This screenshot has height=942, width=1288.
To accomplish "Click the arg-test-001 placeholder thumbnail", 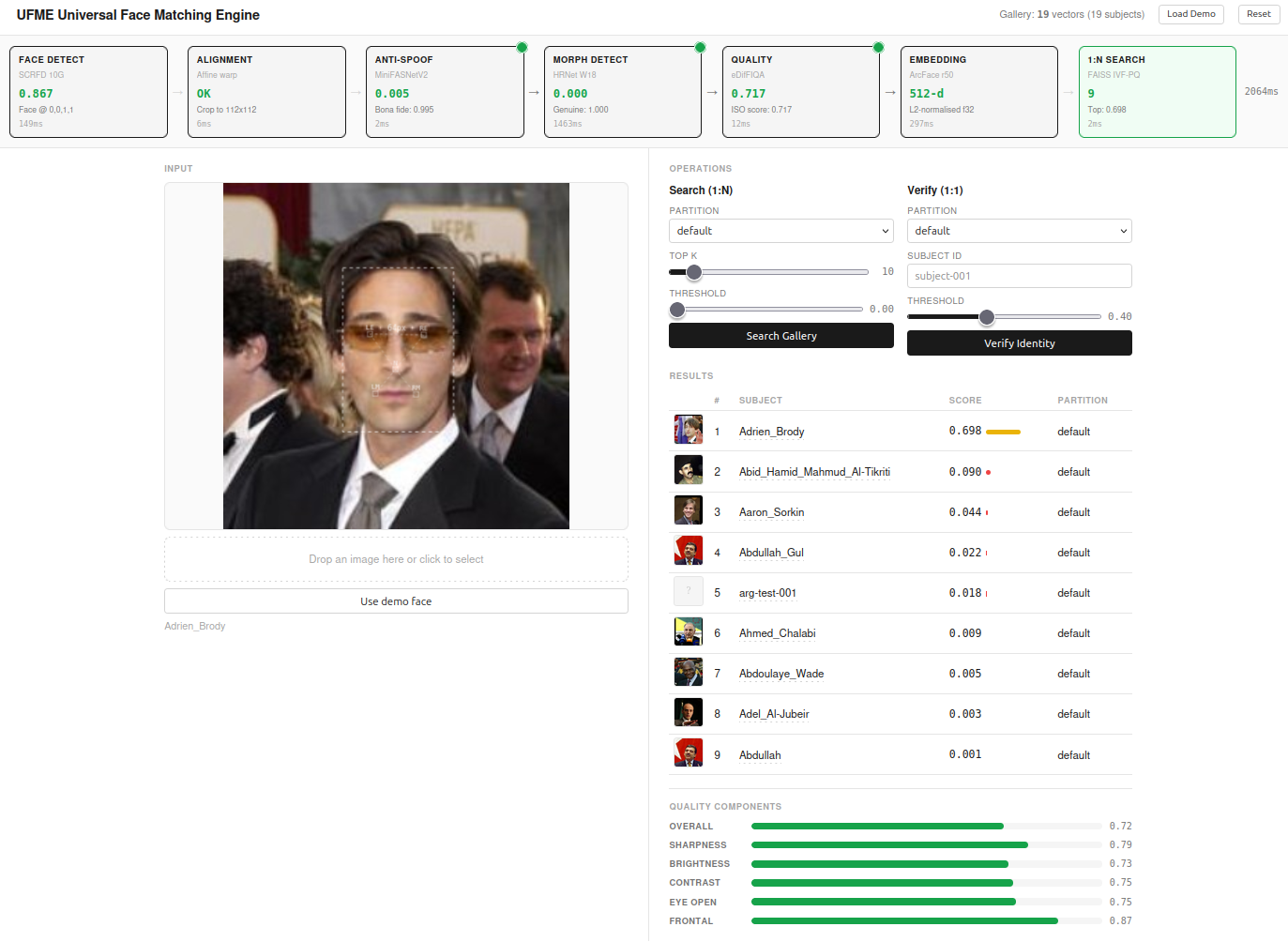I will pyautogui.click(x=689, y=591).
